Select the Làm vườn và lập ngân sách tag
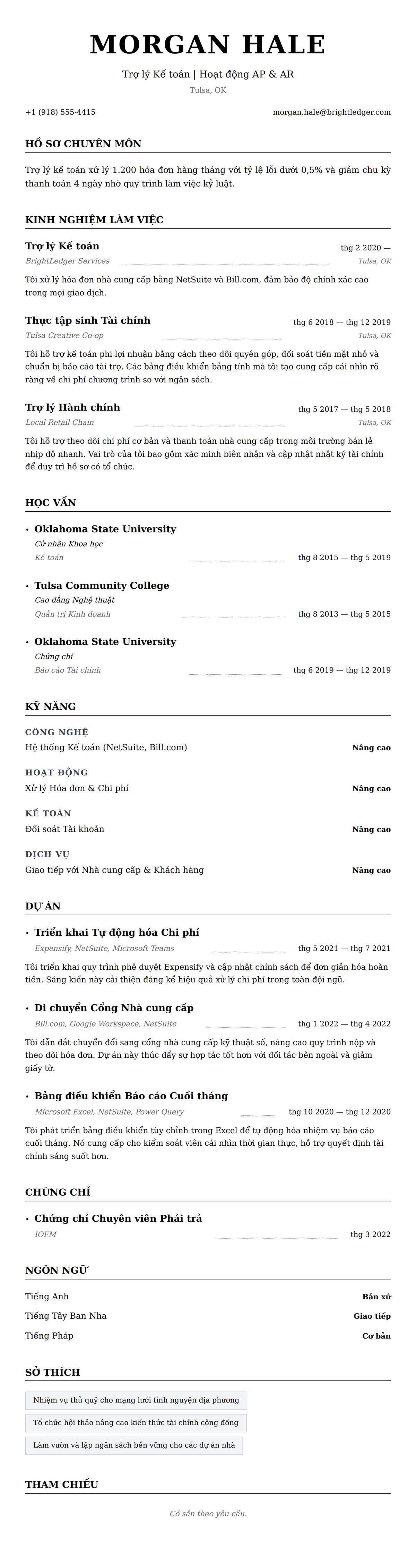Viewport: 416px width, 1568px height. pos(134,1445)
